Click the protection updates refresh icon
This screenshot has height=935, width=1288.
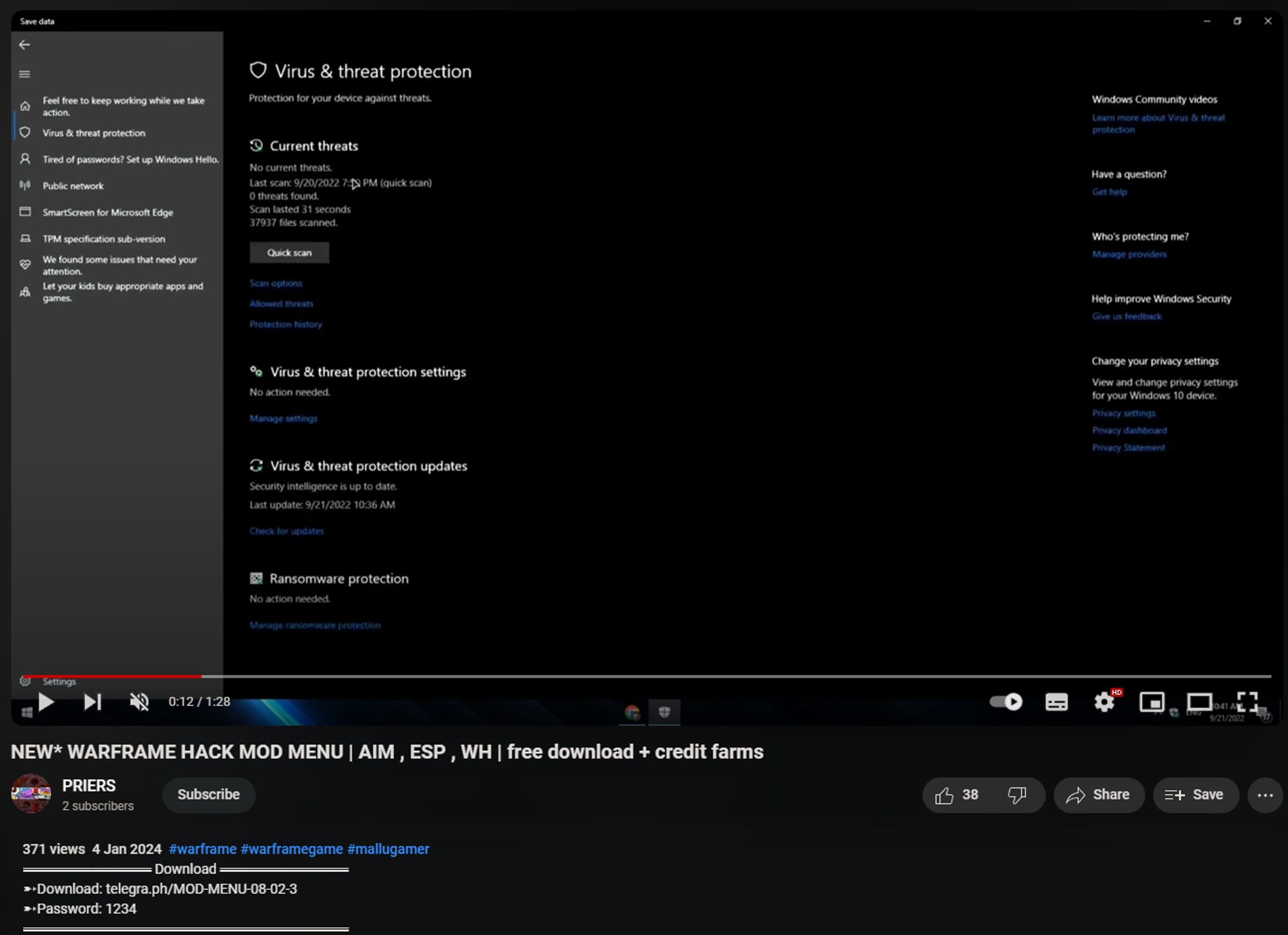(x=256, y=466)
